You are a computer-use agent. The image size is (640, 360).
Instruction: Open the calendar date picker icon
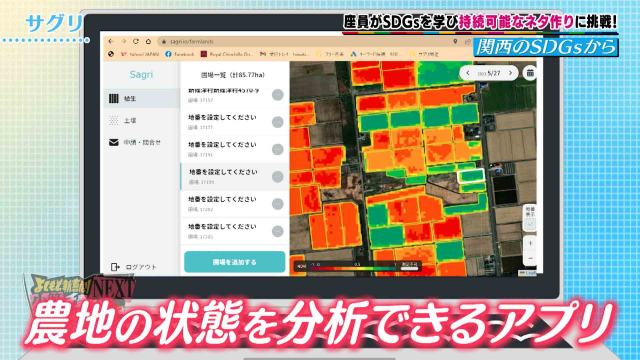coord(530,73)
